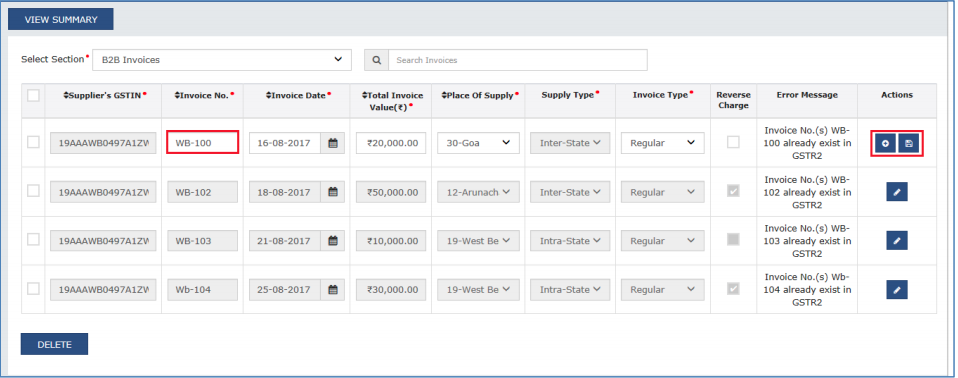958x378 pixels.
Task: Click the ₹10,000.00 invoice value field
Action: pos(391,241)
